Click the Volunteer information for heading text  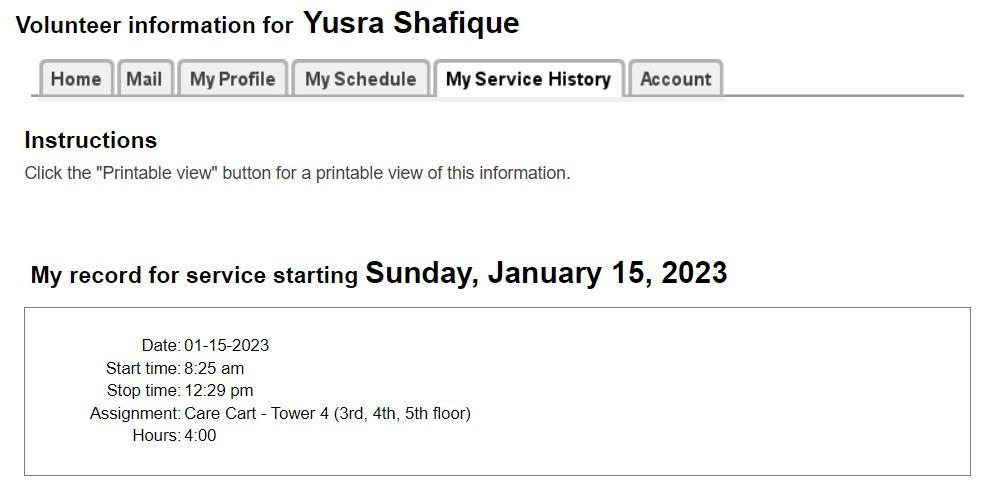click(154, 25)
